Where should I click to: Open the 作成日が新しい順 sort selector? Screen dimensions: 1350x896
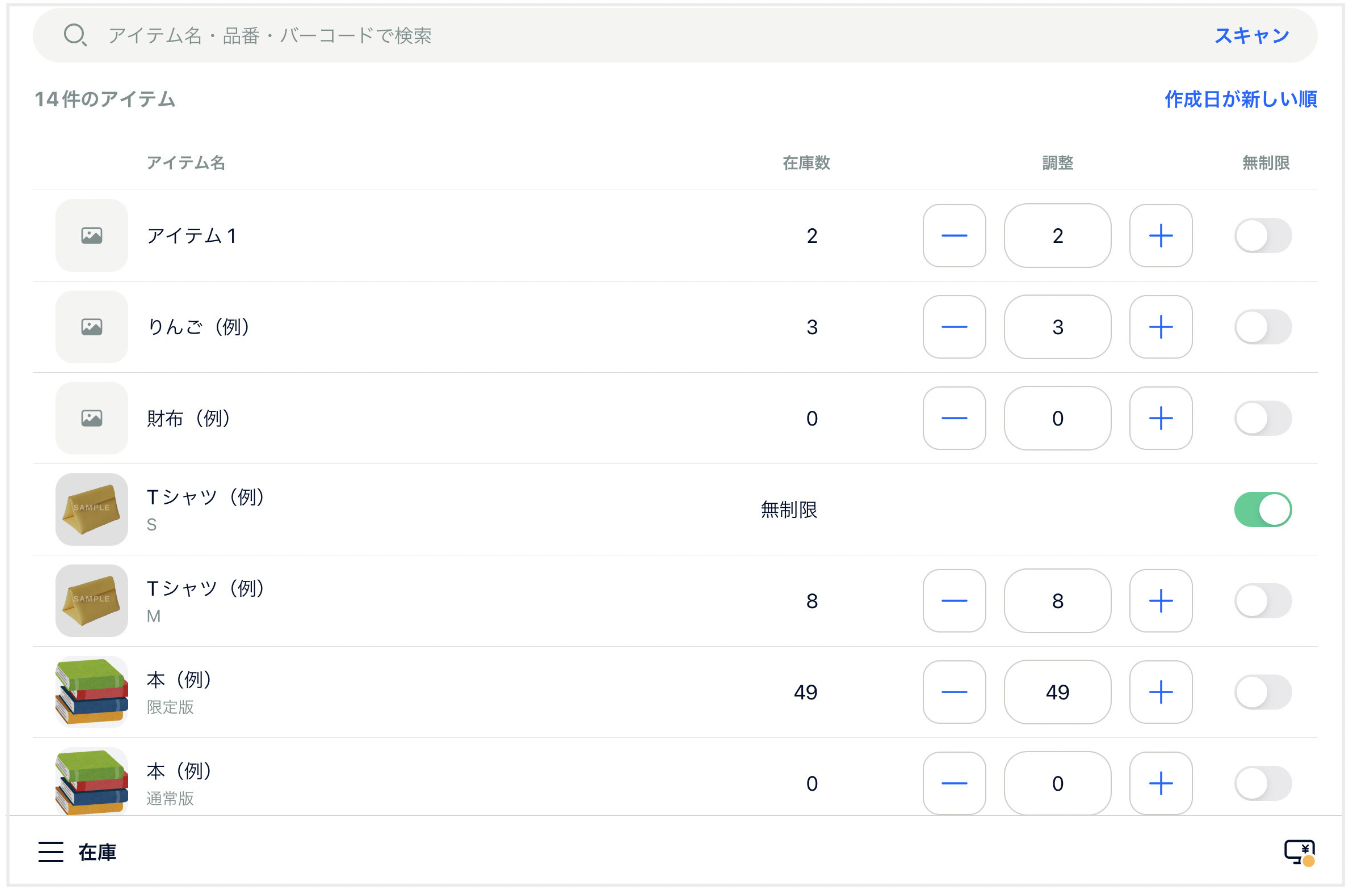1240,99
